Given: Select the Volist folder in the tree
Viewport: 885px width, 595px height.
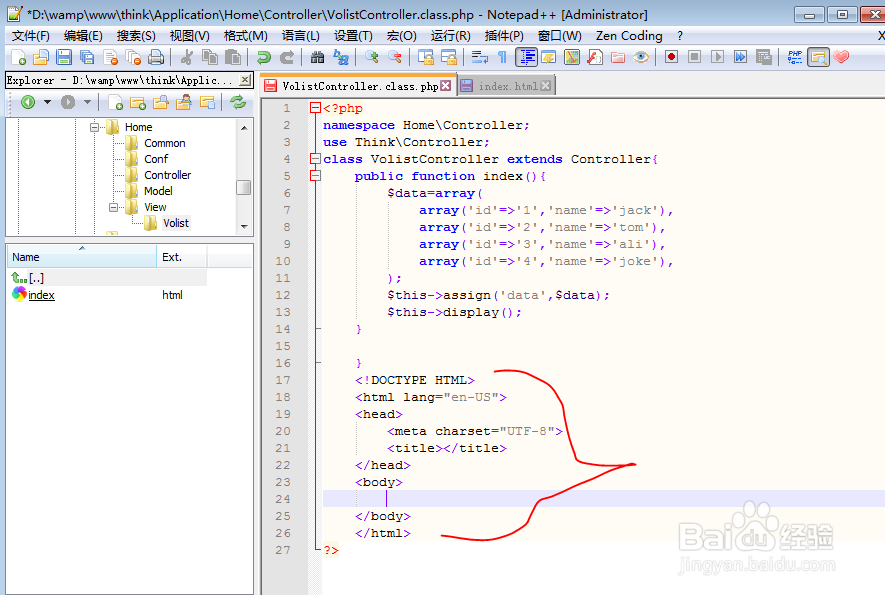Looking at the screenshot, I should point(176,223).
